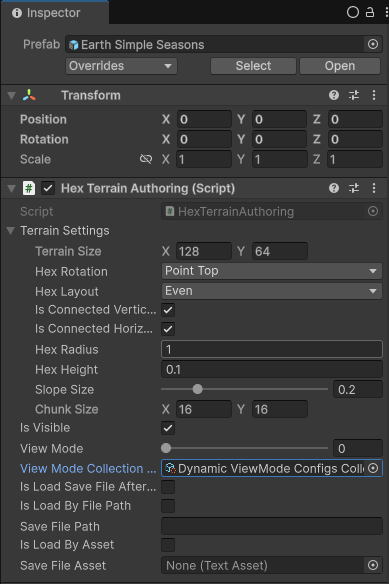Click the Position X field
The width and height of the screenshot is (389, 584).
click(x=204, y=120)
